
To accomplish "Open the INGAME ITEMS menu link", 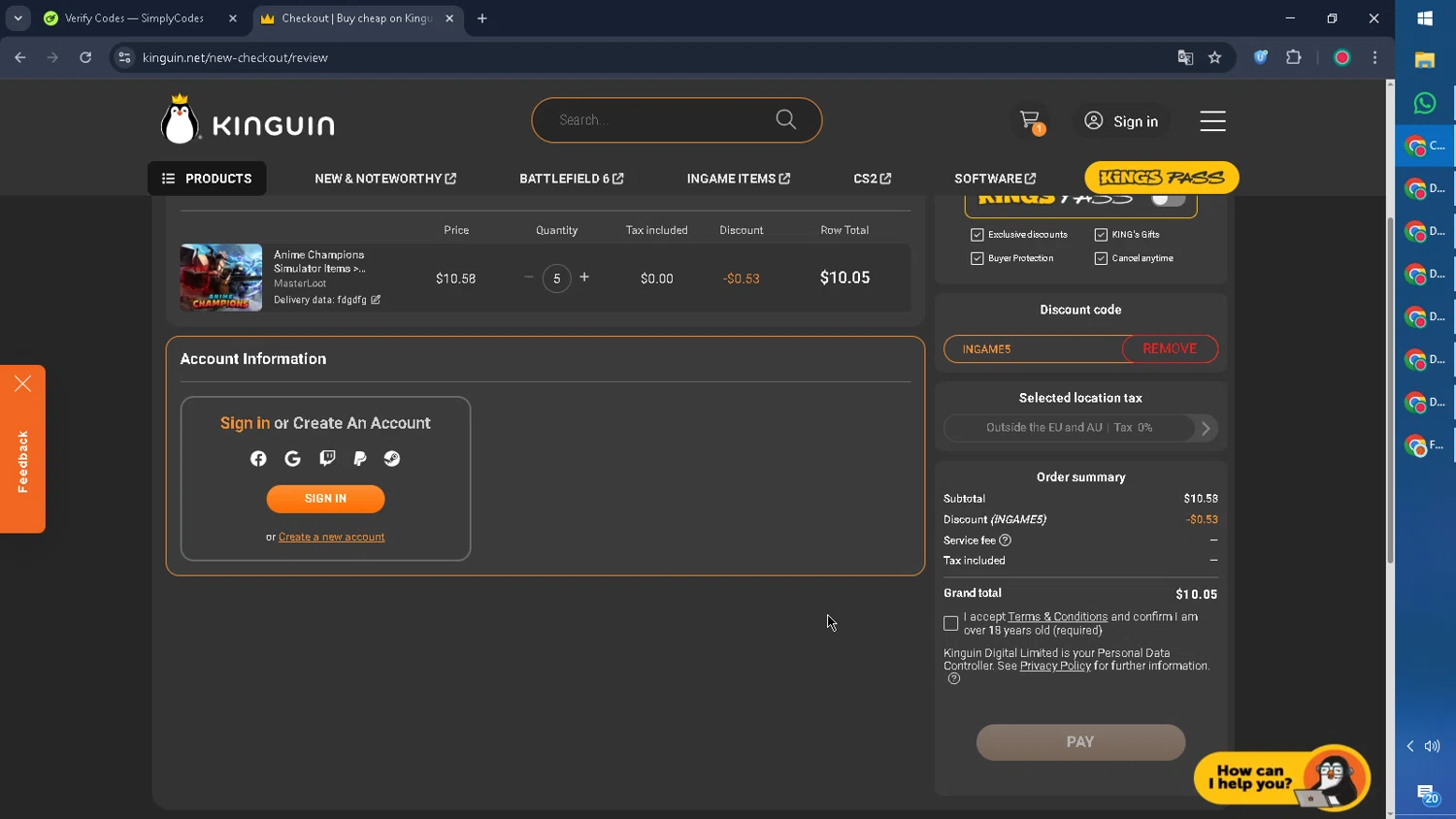I will coord(738,179).
